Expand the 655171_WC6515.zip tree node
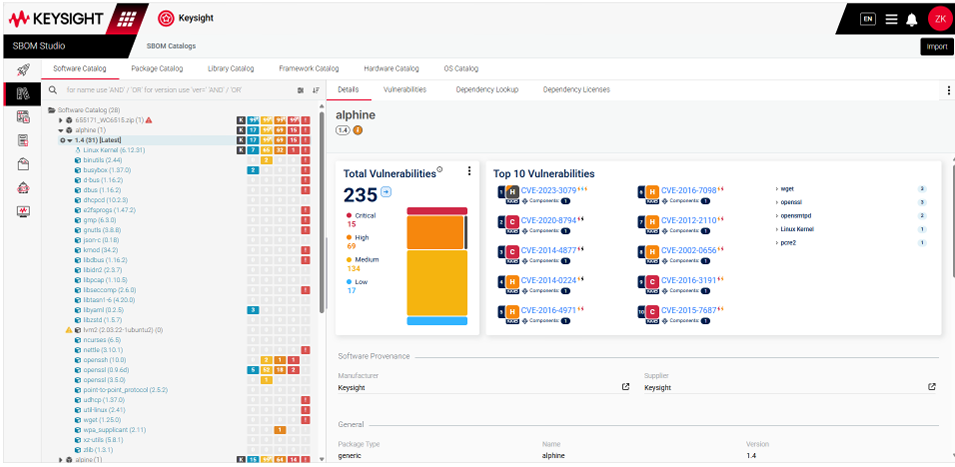The image size is (955, 467). coord(61,120)
